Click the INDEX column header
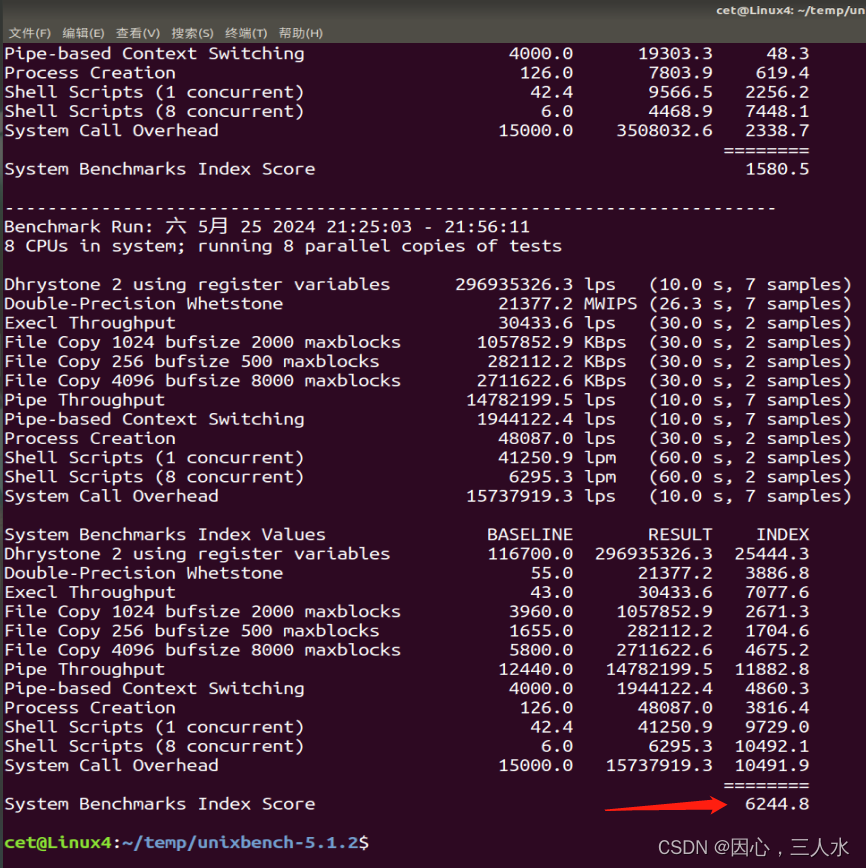The image size is (866, 868). pos(782,534)
